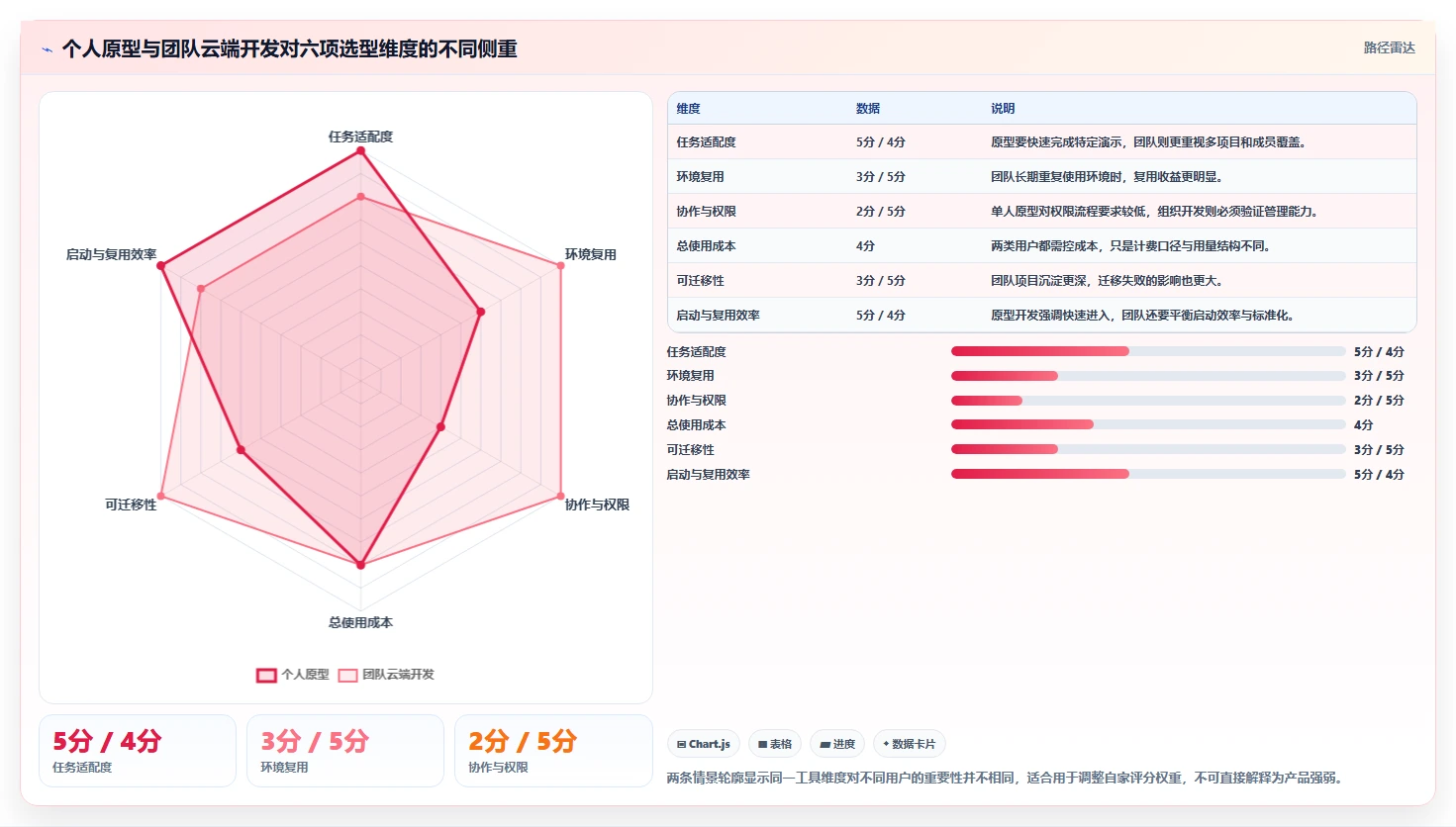Viewport: 1456px width, 827px height.
Task: Click the 任务适配度 axis label on radar chart
Action: (360, 137)
